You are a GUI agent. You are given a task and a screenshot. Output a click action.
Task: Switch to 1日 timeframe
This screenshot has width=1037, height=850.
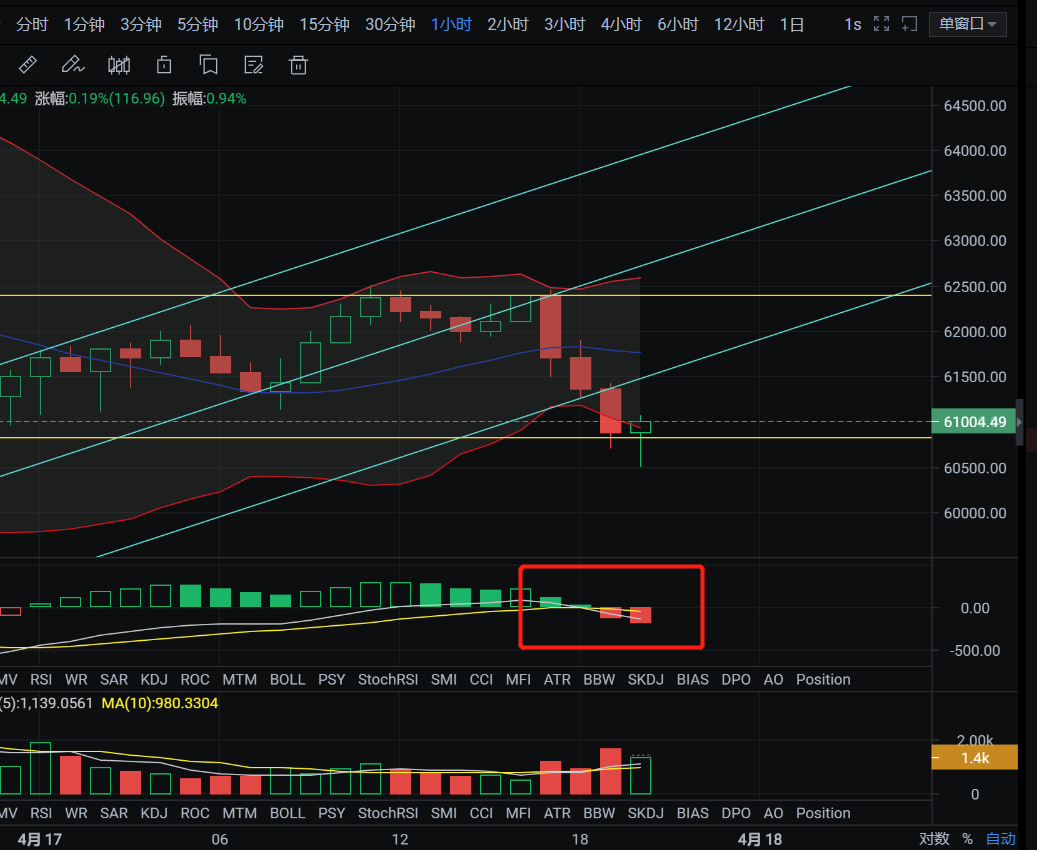(x=792, y=24)
